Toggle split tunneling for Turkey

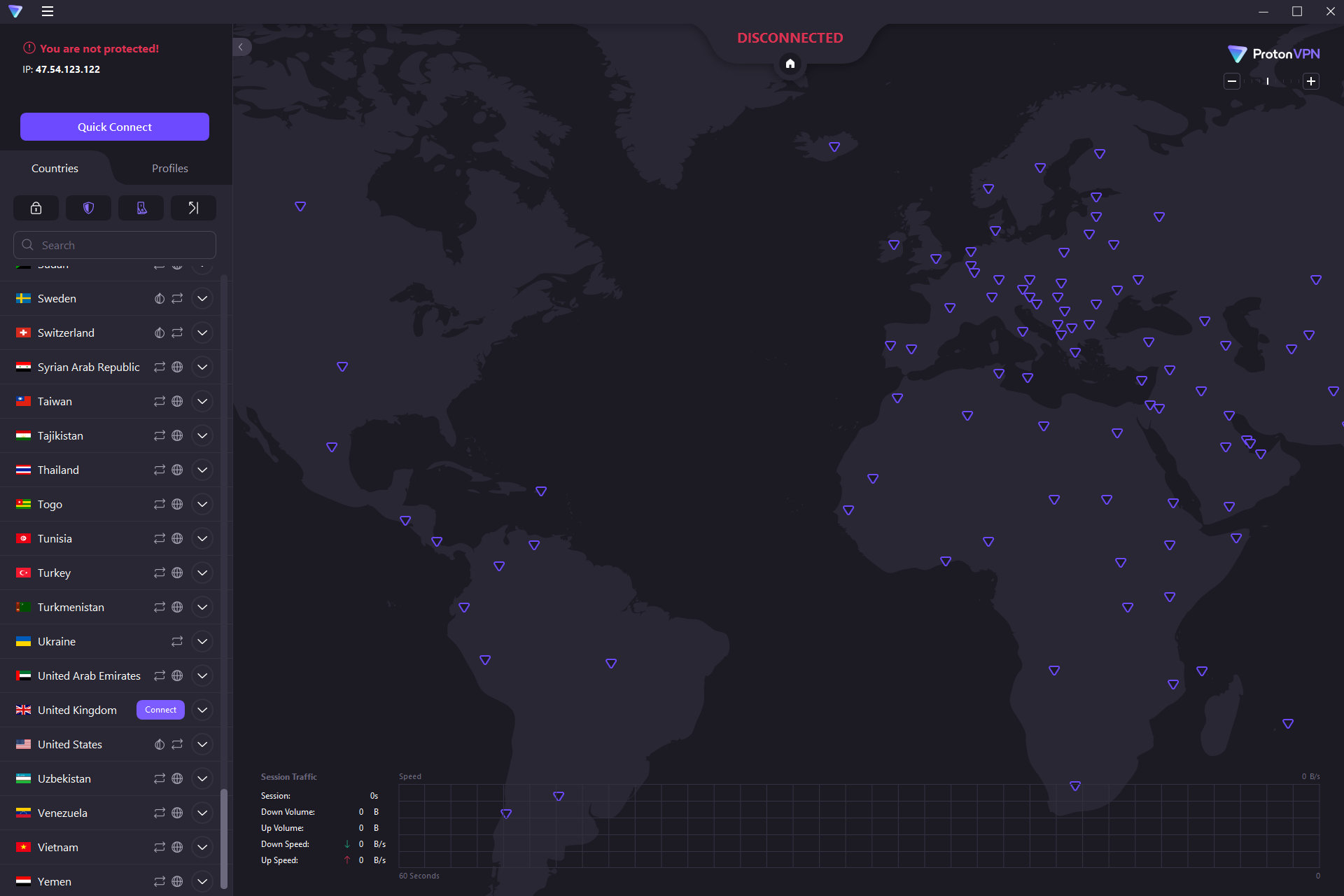(x=158, y=572)
